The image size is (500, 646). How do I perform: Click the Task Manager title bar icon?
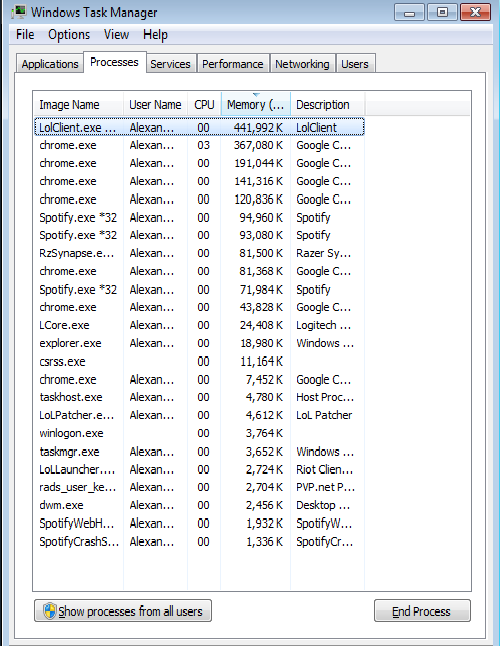[19, 12]
